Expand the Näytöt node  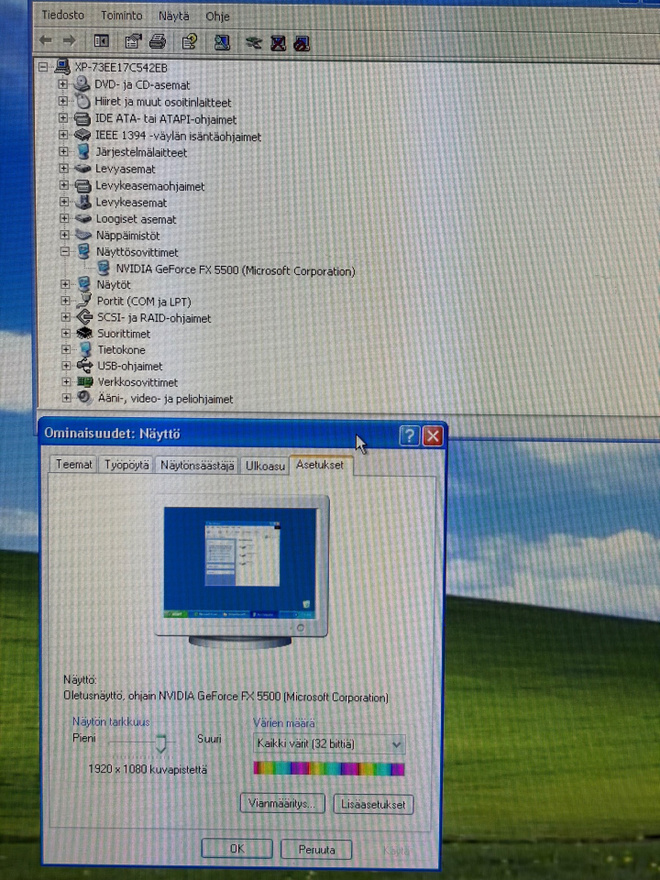[65, 285]
